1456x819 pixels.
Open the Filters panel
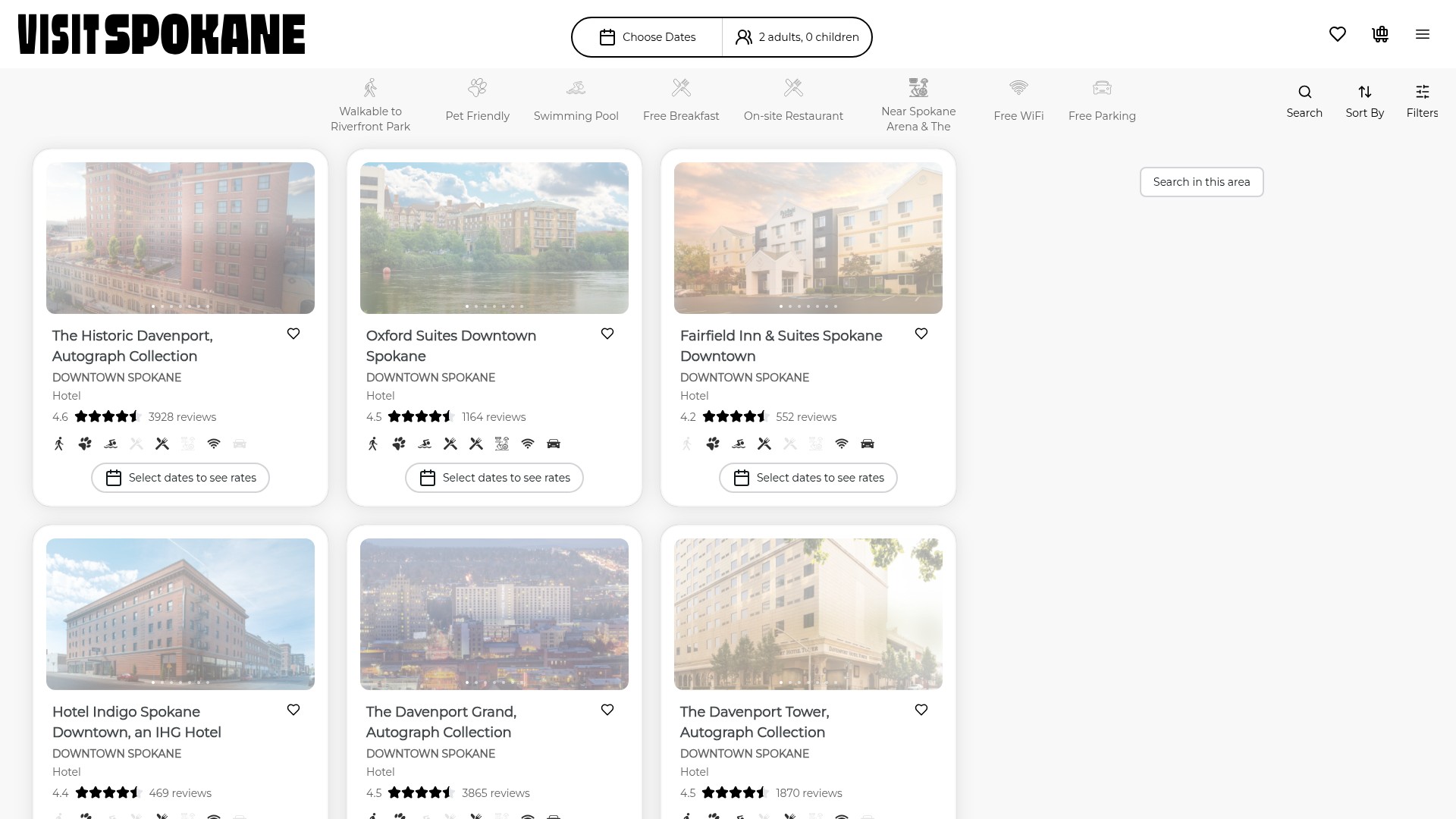point(1423,101)
